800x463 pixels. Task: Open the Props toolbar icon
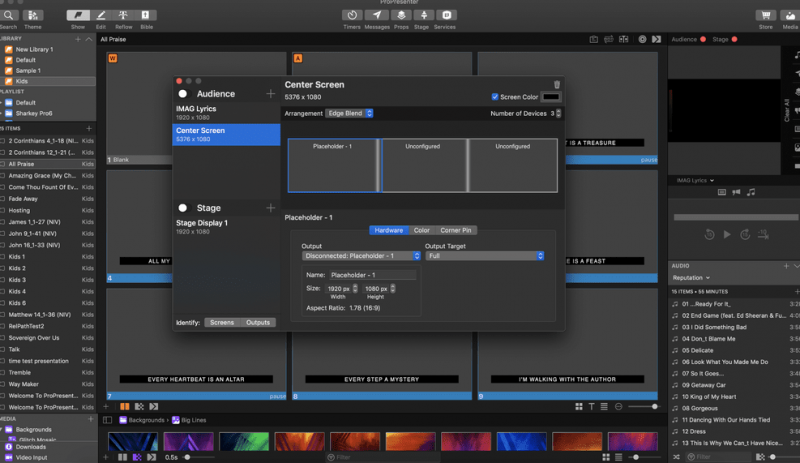(x=400, y=15)
